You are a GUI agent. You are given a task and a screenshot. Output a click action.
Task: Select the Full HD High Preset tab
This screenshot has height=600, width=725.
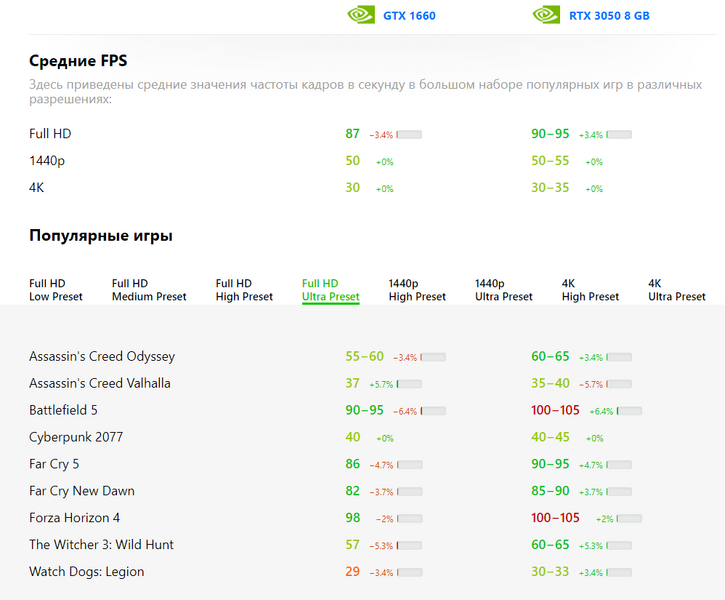point(244,290)
